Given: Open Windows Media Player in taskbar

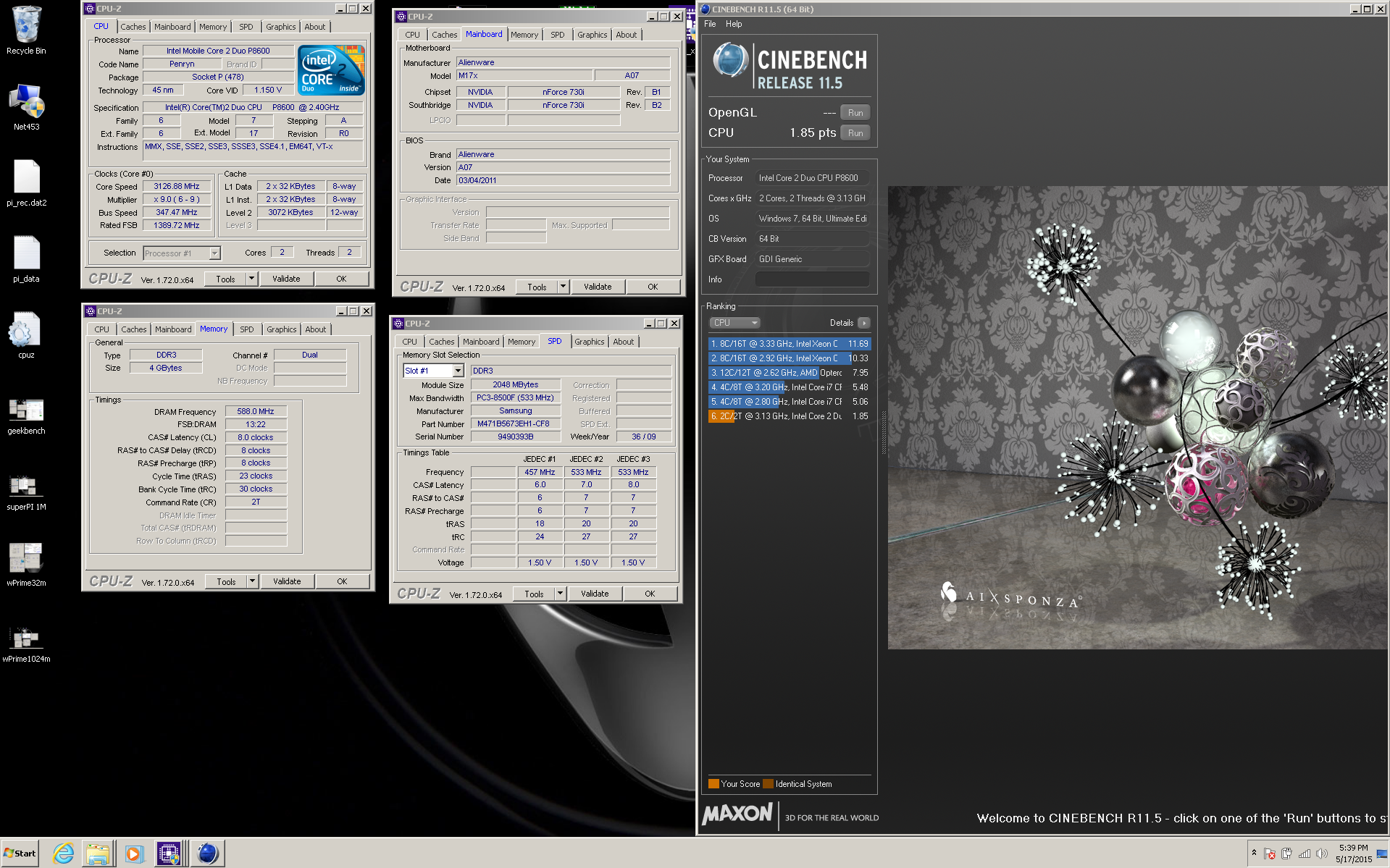Looking at the screenshot, I should pyautogui.click(x=133, y=854).
